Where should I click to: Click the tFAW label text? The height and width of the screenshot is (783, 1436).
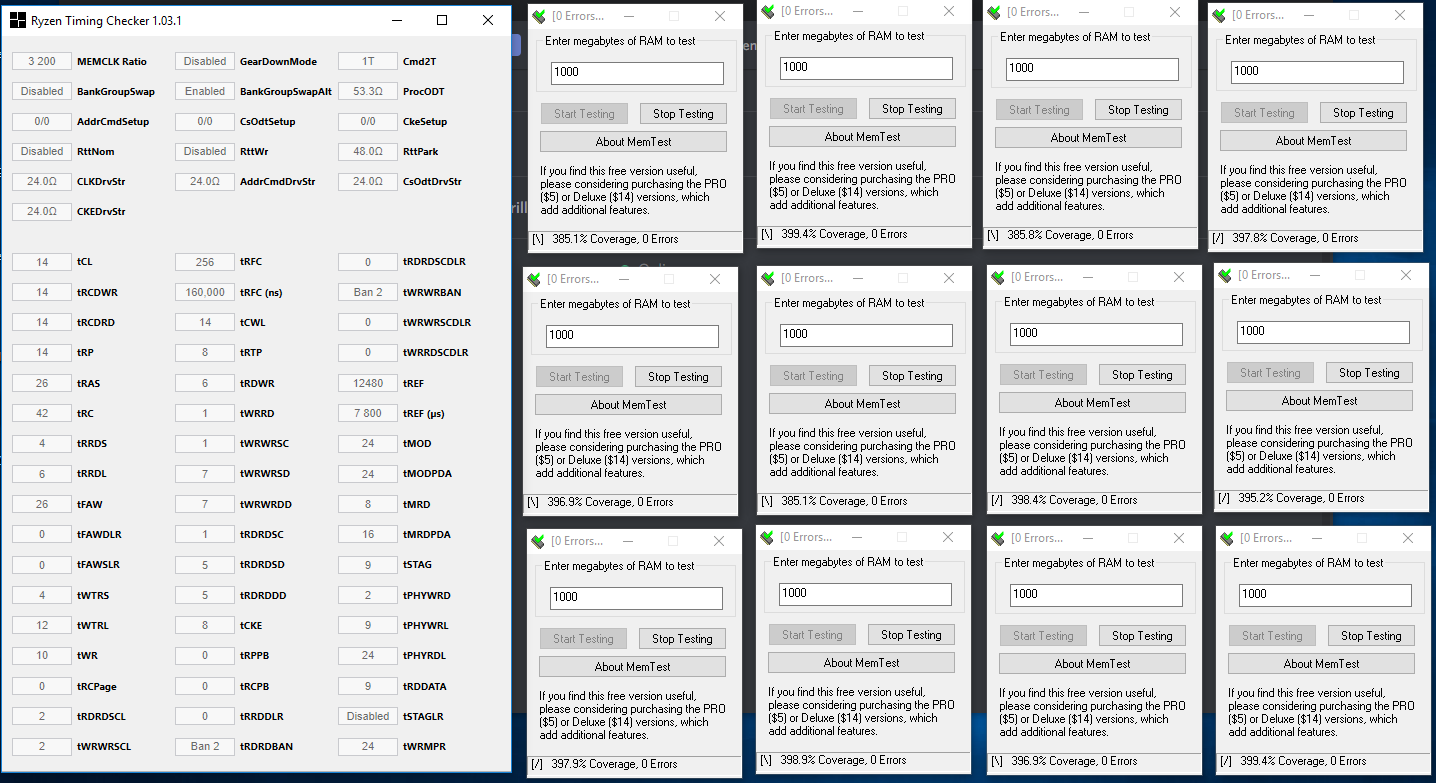(x=89, y=504)
